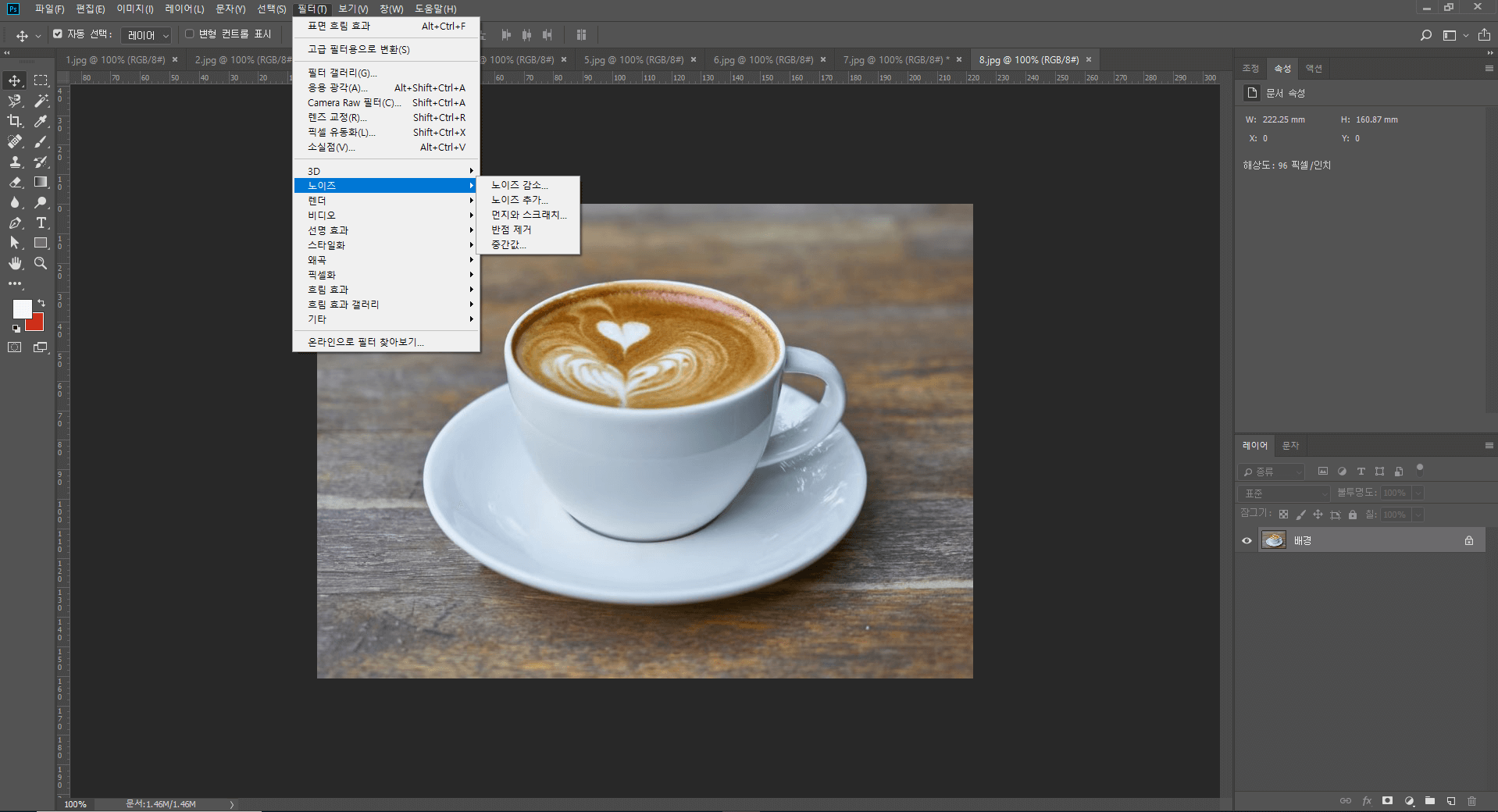Select the Hand tool

pyautogui.click(x=15, y=263)
